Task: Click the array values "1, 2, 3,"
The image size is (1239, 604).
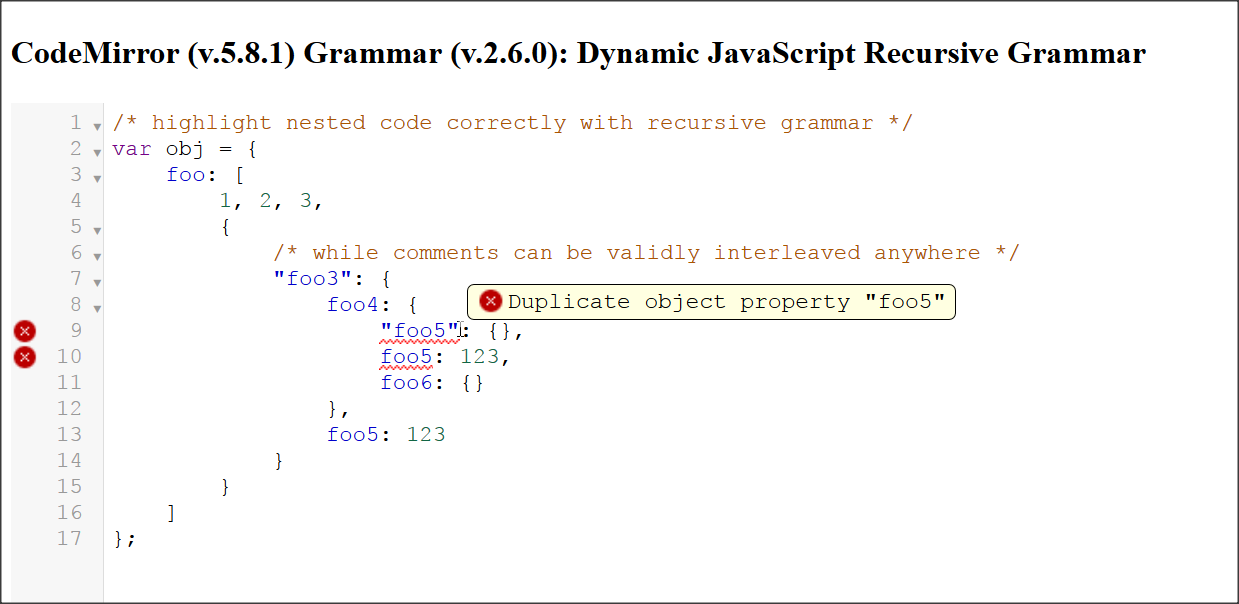Action: 272,201
